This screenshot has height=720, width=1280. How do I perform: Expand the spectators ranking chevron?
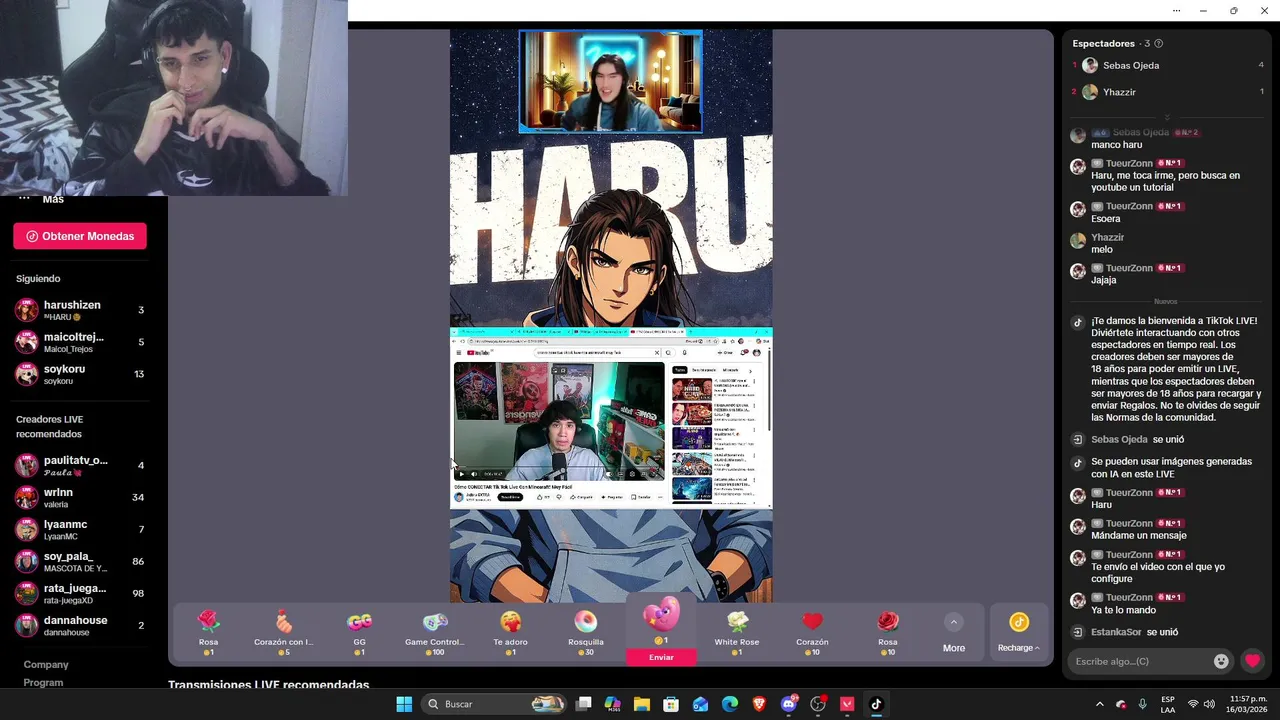tap(1166, 117)
